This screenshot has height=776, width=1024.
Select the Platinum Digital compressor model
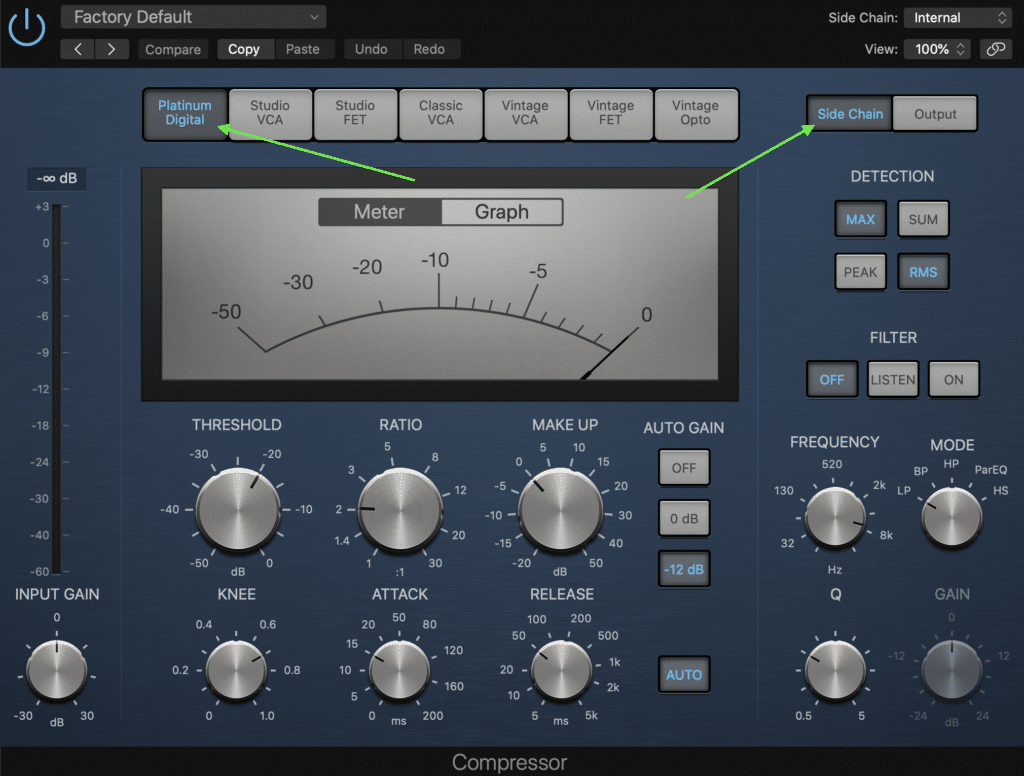pyautogui.click(x=185, y=113)
